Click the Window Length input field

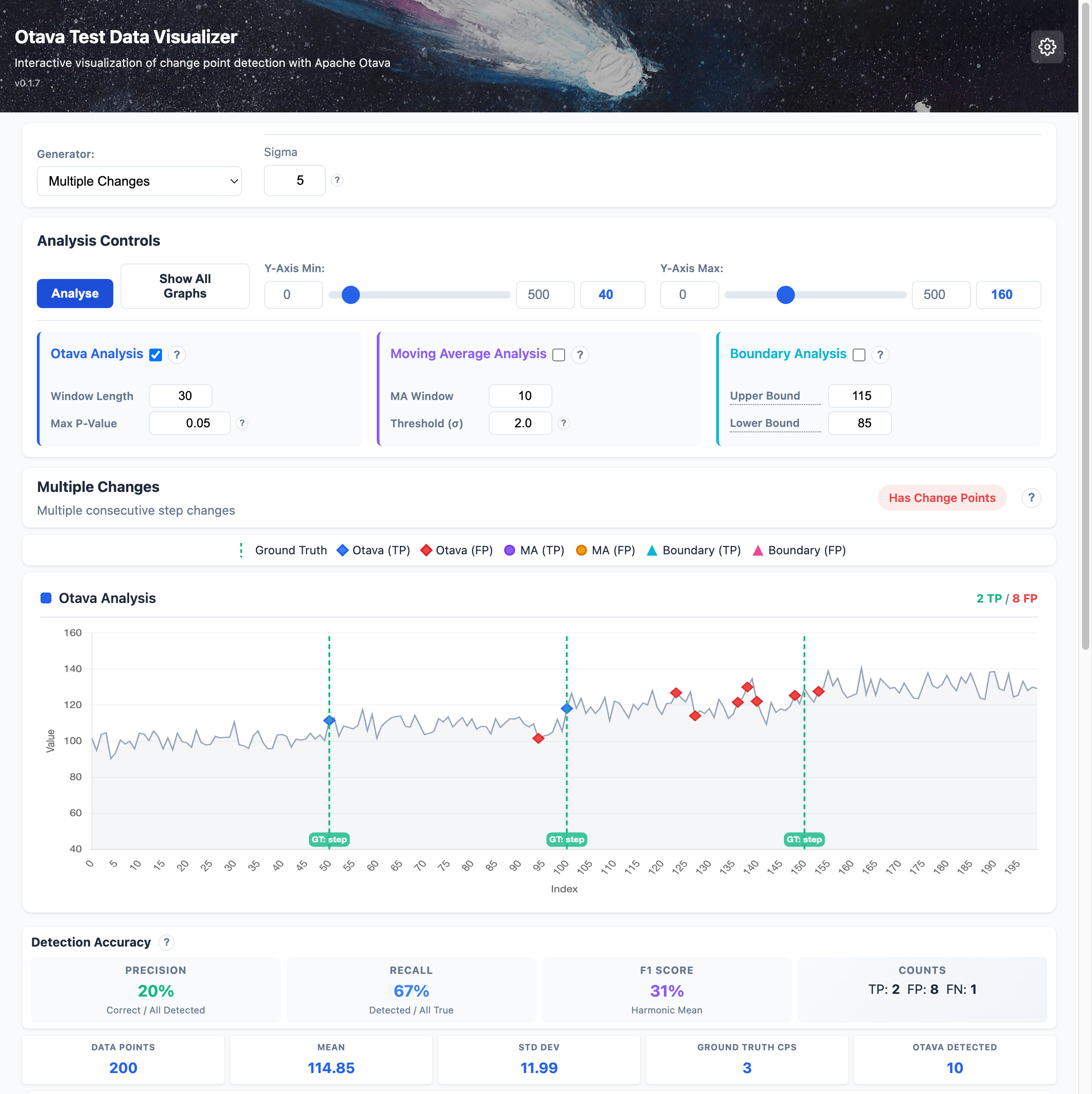coord(180,395)
